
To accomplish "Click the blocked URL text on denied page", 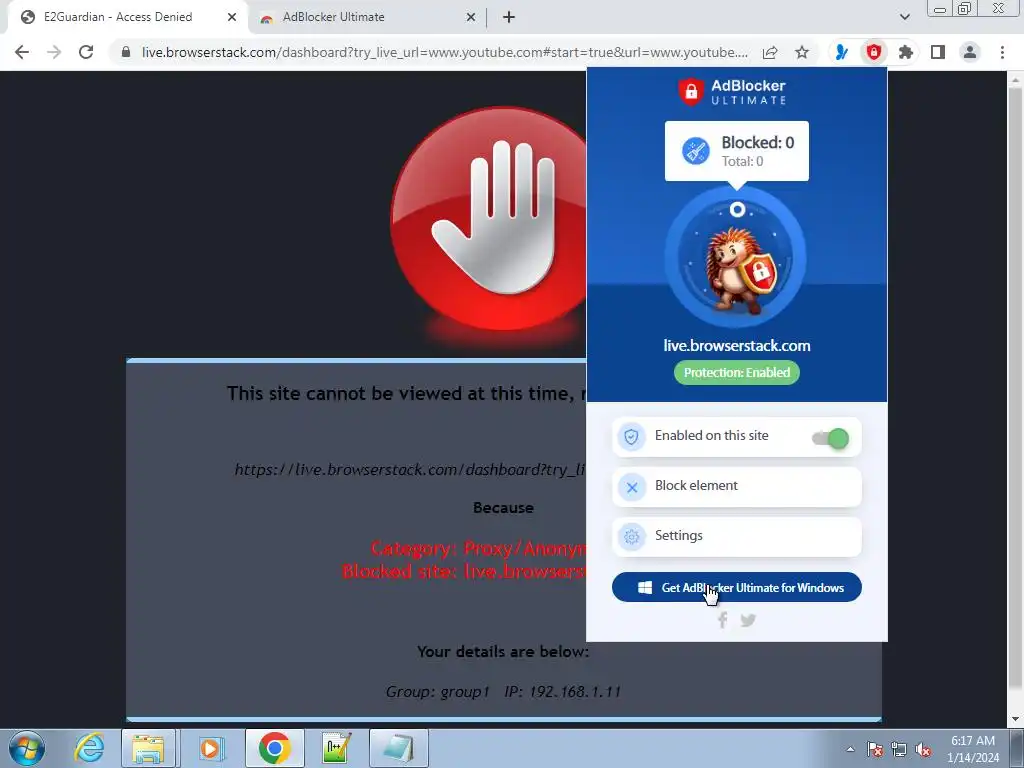I will pyautogui.click(x=410, y=470).
